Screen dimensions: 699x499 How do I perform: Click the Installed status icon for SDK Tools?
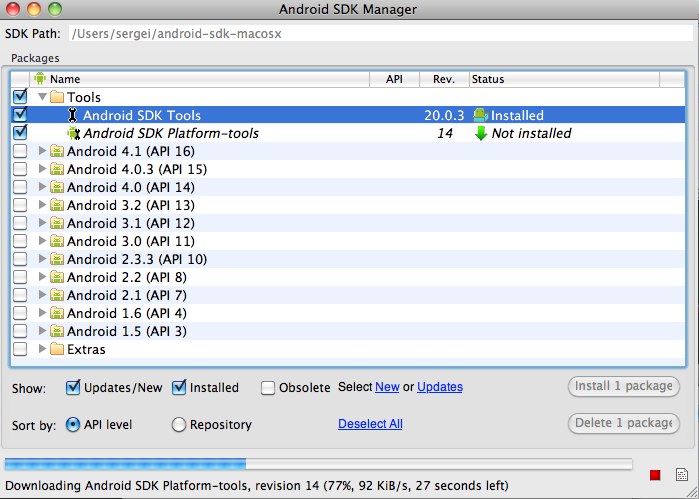pyautogui.click(x=480, y=115)
